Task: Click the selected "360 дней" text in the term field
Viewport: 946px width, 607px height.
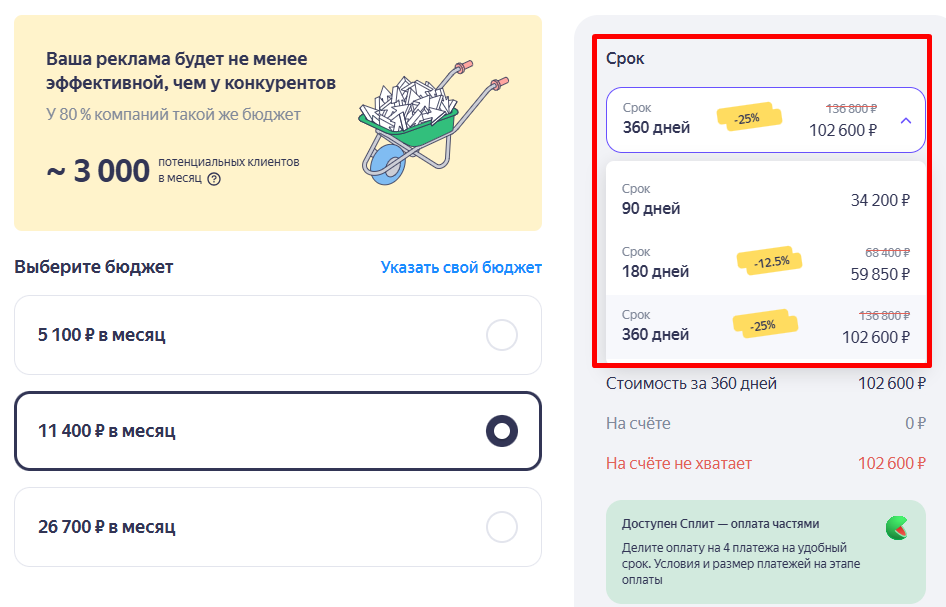Action: click(656, 128)
